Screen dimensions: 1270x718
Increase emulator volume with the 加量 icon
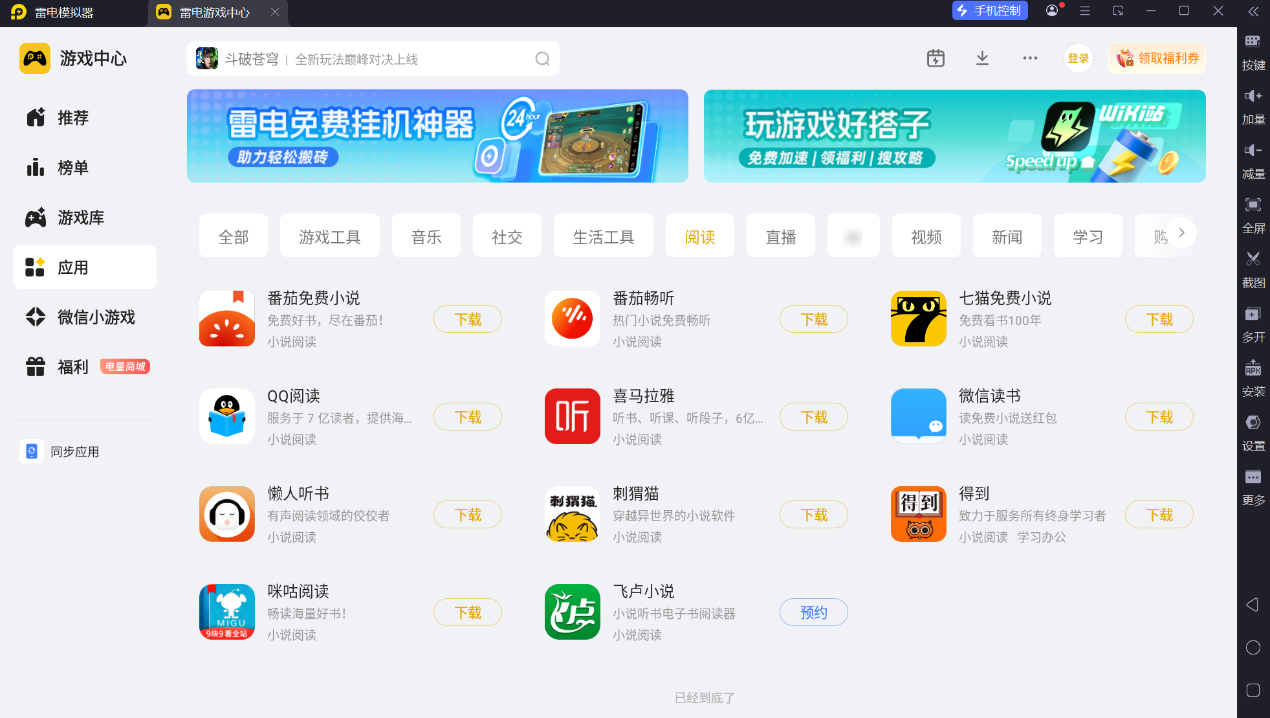[1253, 110]
